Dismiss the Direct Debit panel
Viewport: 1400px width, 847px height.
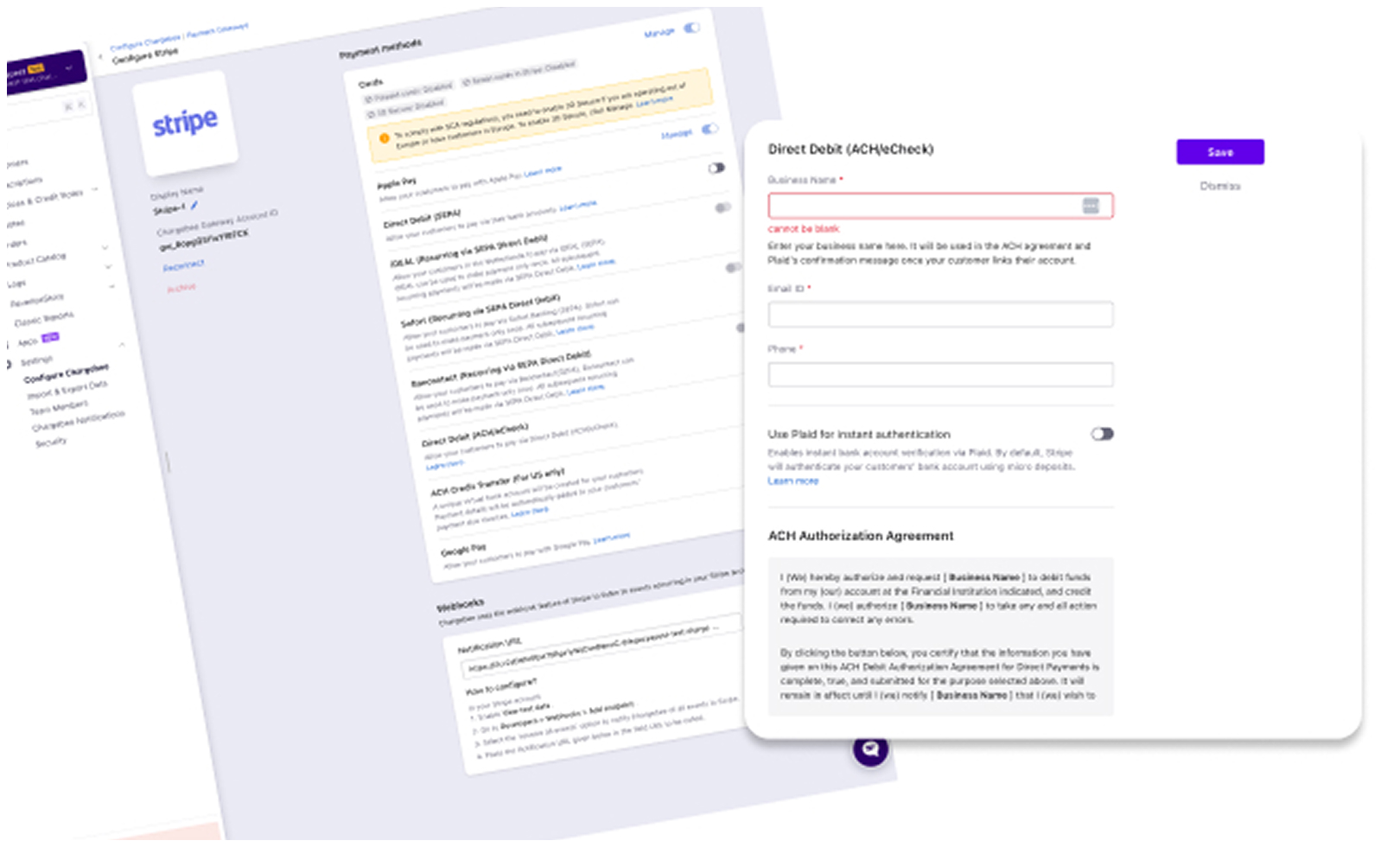click(x=1219, y=185)
